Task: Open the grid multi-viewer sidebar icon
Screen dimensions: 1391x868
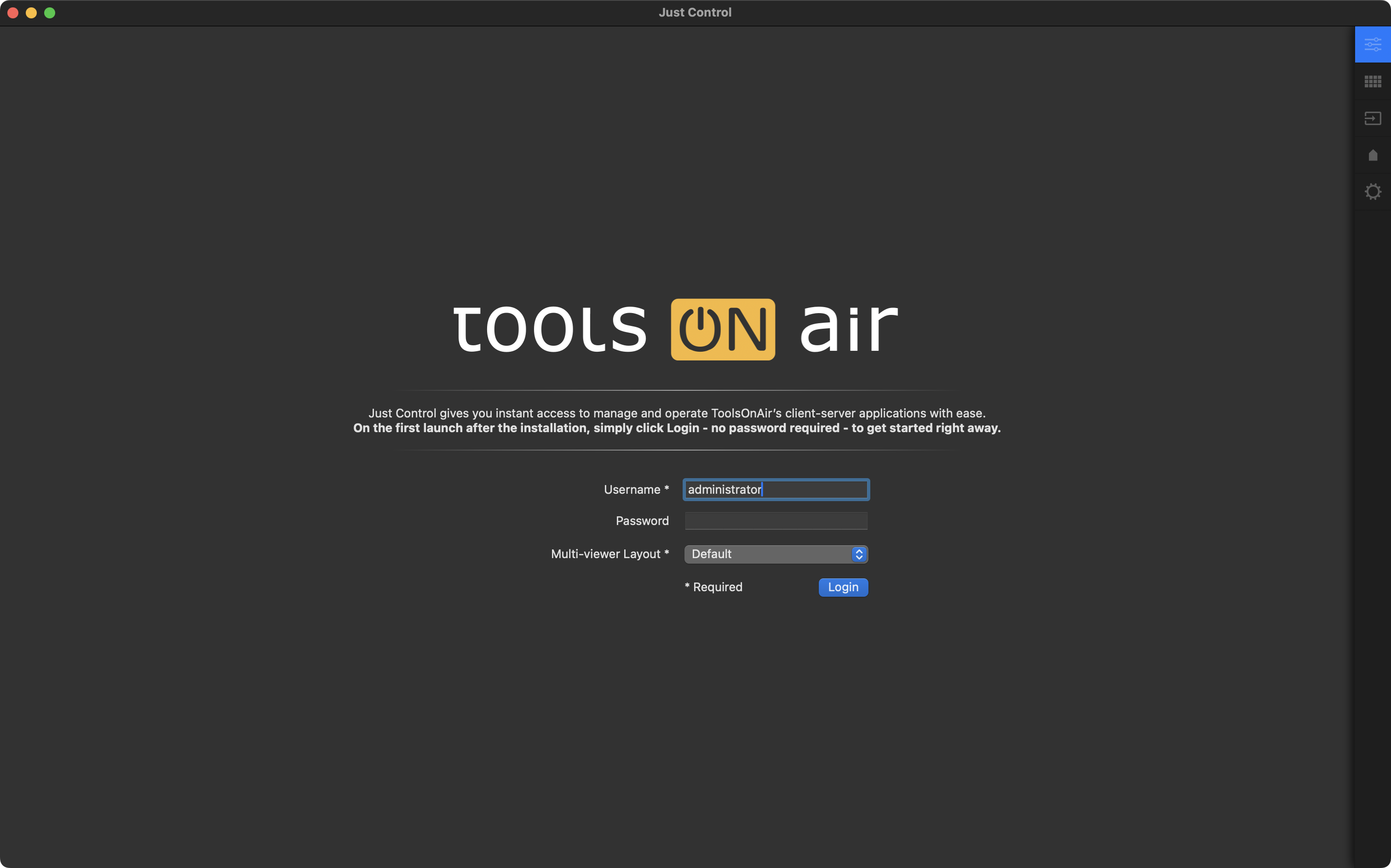Action: coord(1373,81)
